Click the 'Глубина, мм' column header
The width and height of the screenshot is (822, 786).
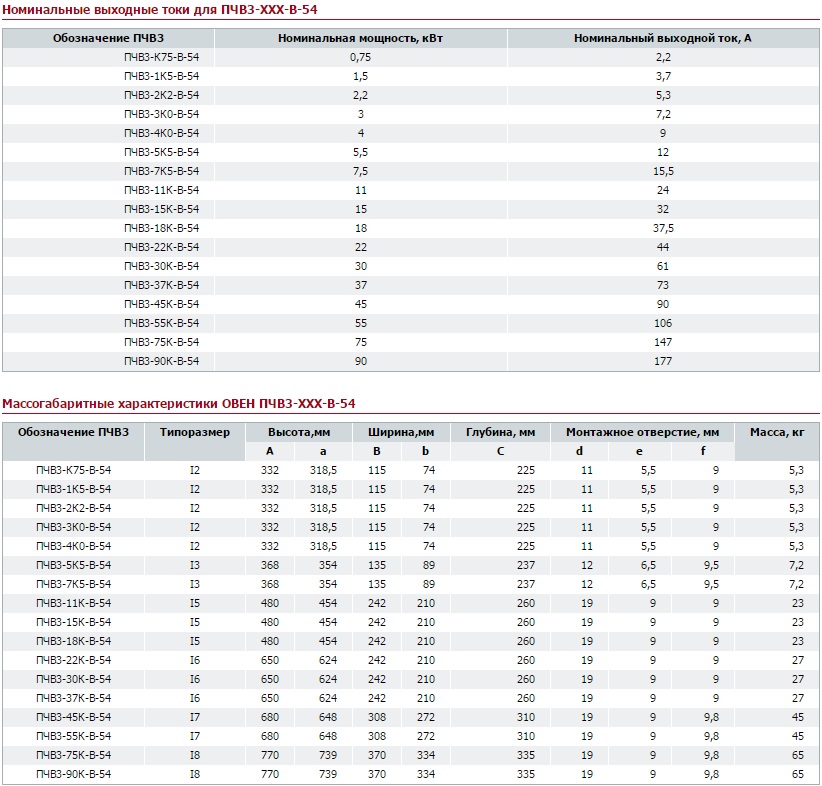click(500, 433)
